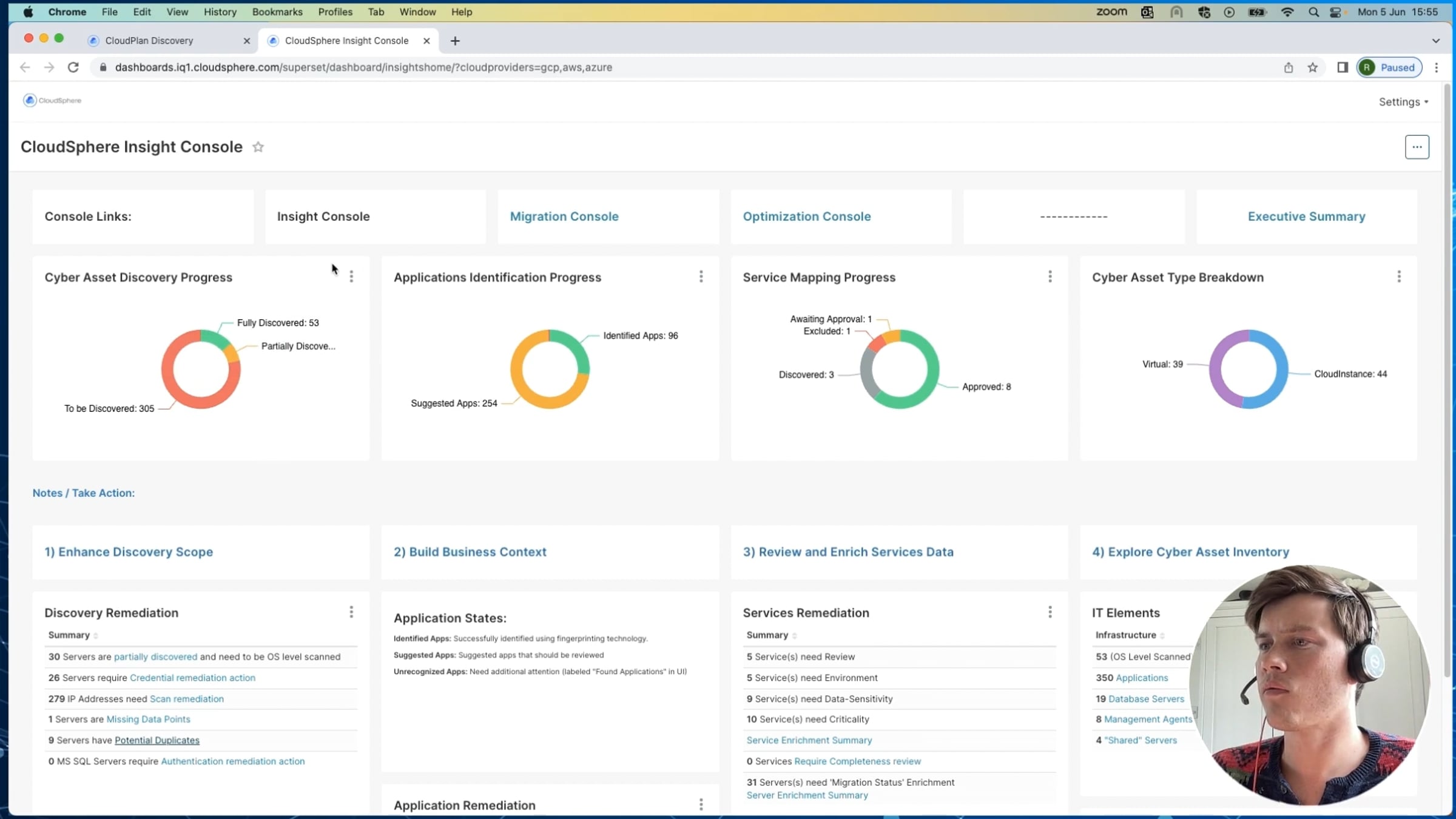Open Migration Console link
The width and height of the screenshot is (1456, 819).
pyautogui.click(x=564, y=217)
